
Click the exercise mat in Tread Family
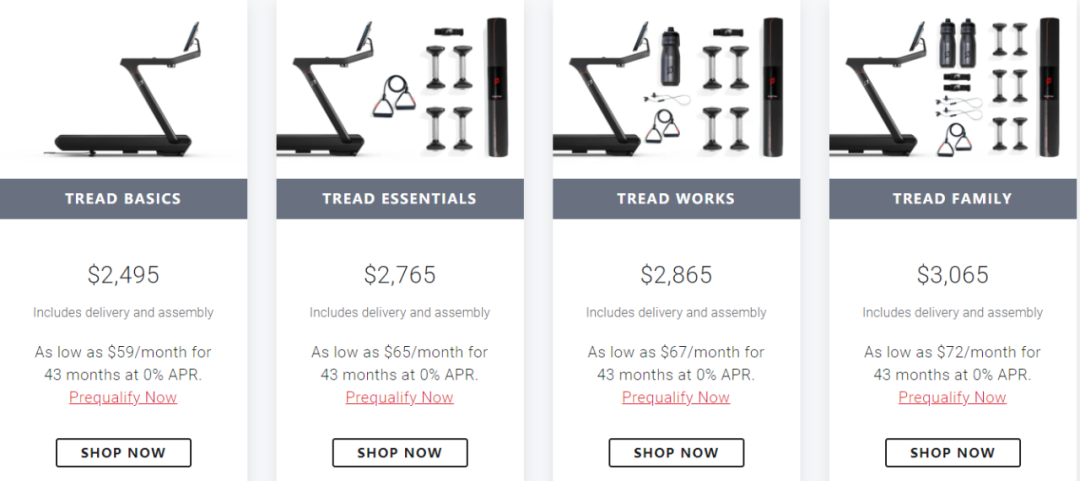(1049, 87)
